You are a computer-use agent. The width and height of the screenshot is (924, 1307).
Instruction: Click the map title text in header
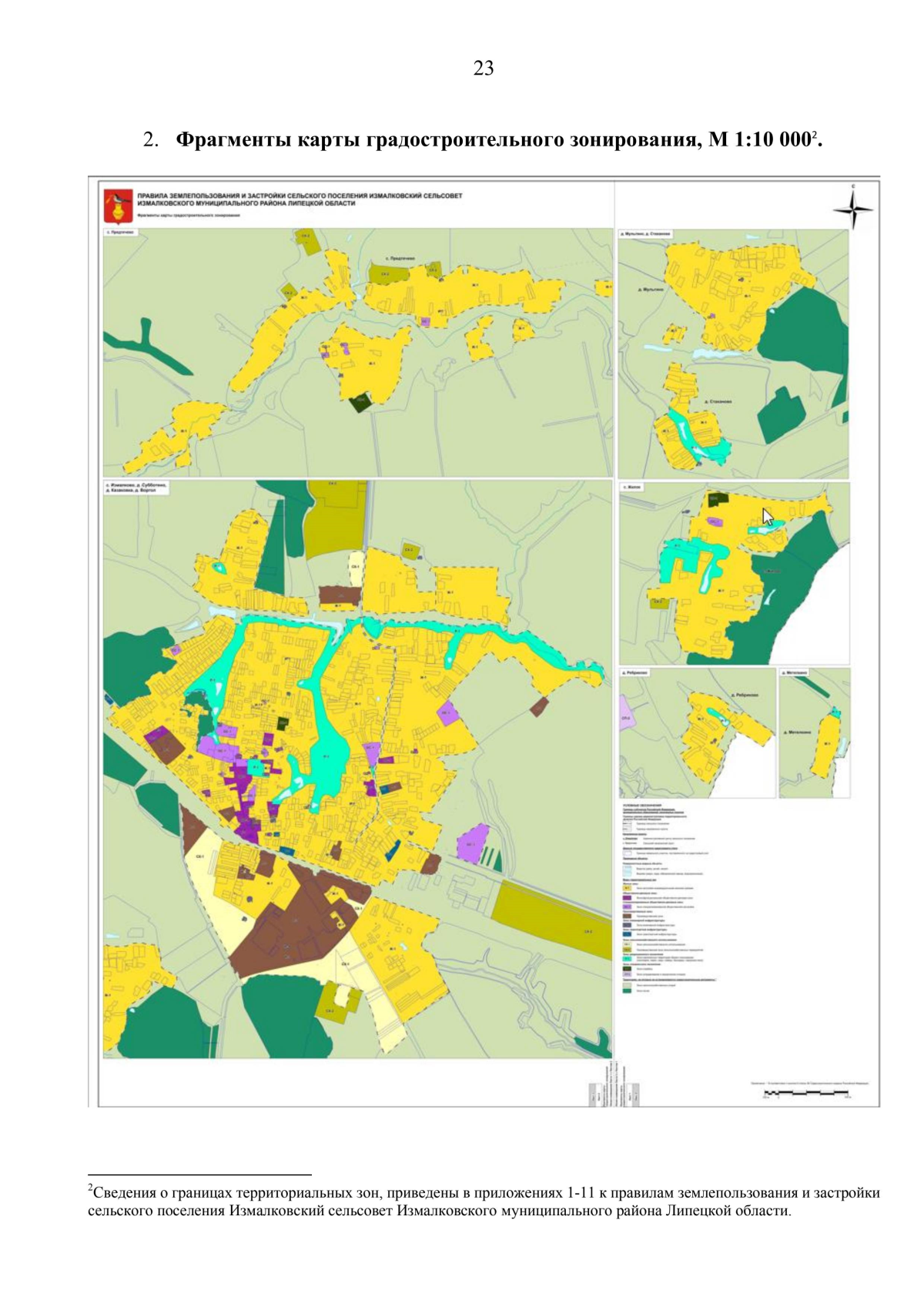(x=300, y=199)
